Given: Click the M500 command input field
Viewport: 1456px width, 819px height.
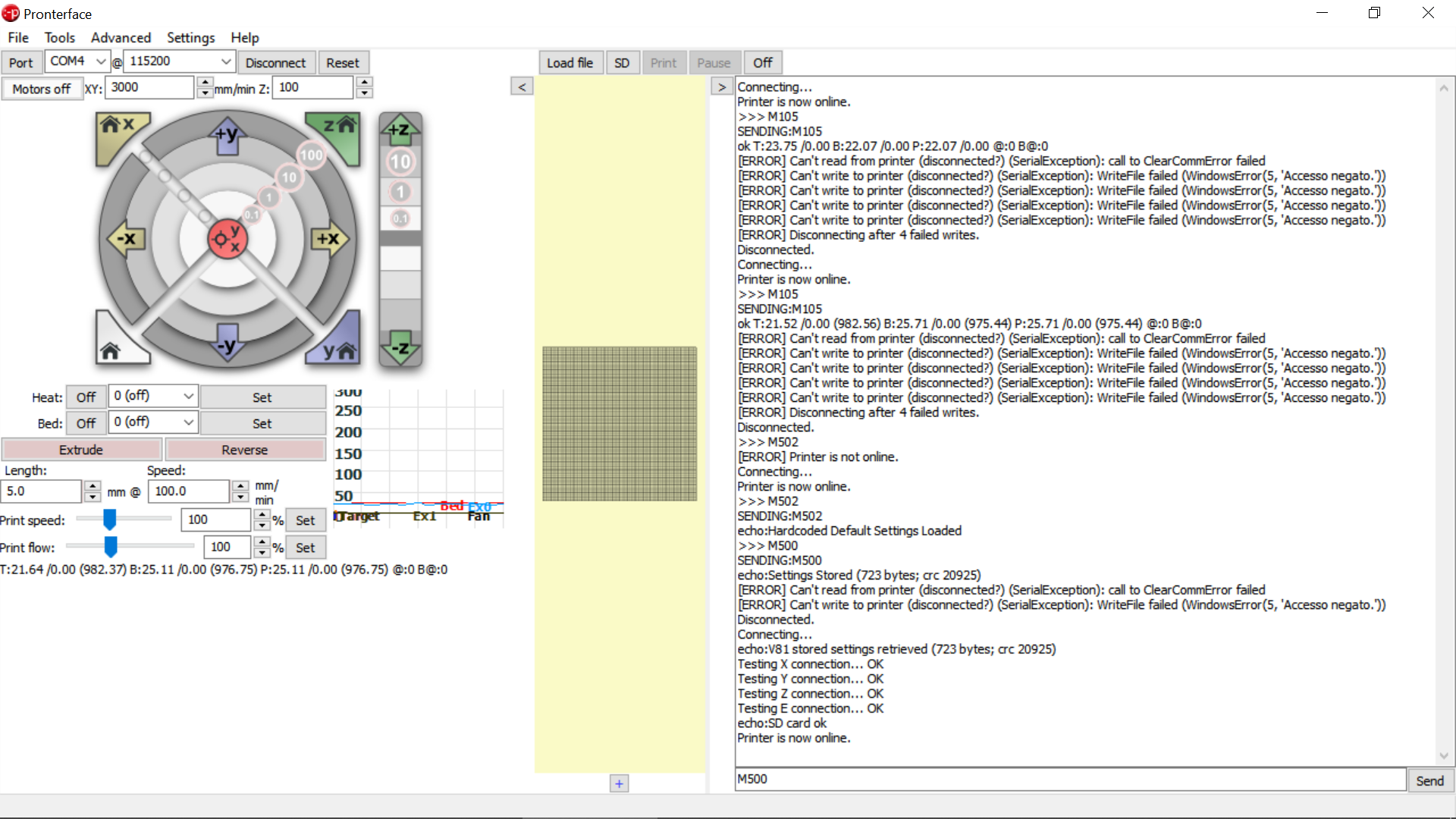Looking at the screenshot, I should pos(1069,779).
